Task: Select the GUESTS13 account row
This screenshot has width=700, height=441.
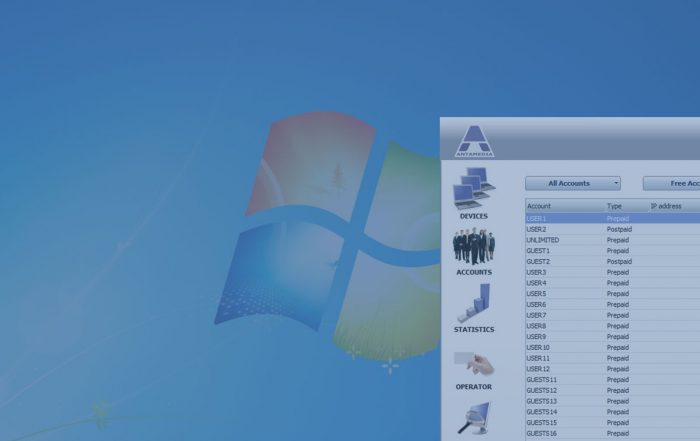Action: 612,401
